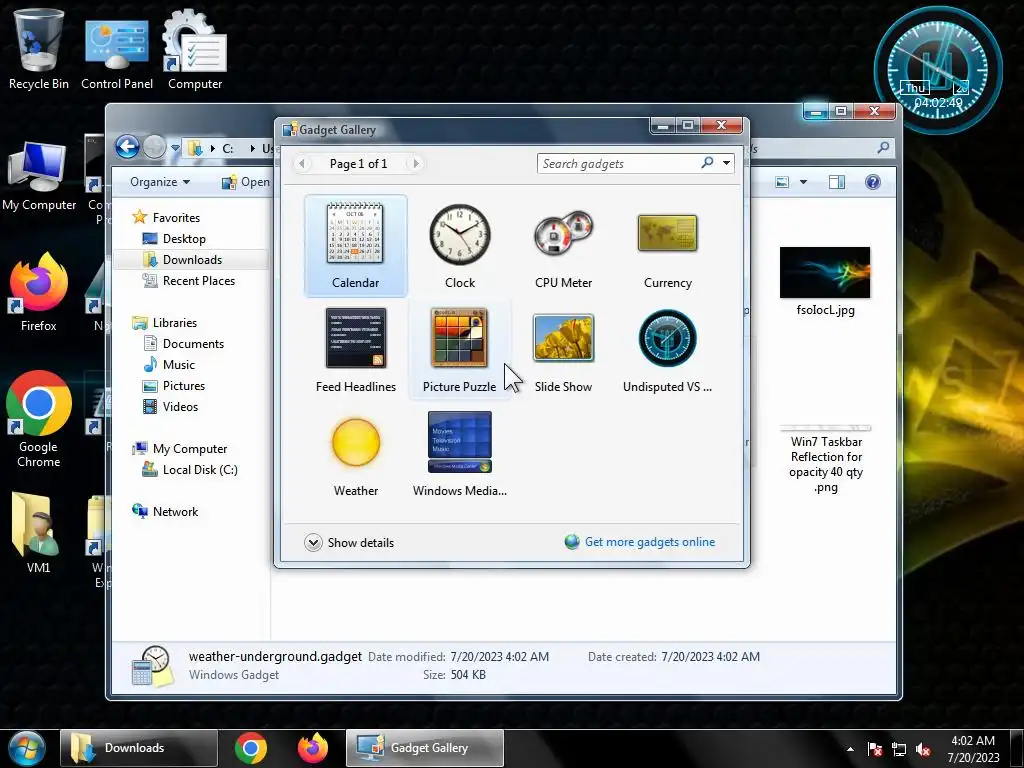The width and height of the screenshot is (1024, 768).
Task: Launch Firefox from the taskbar
Action: (312, 748)
